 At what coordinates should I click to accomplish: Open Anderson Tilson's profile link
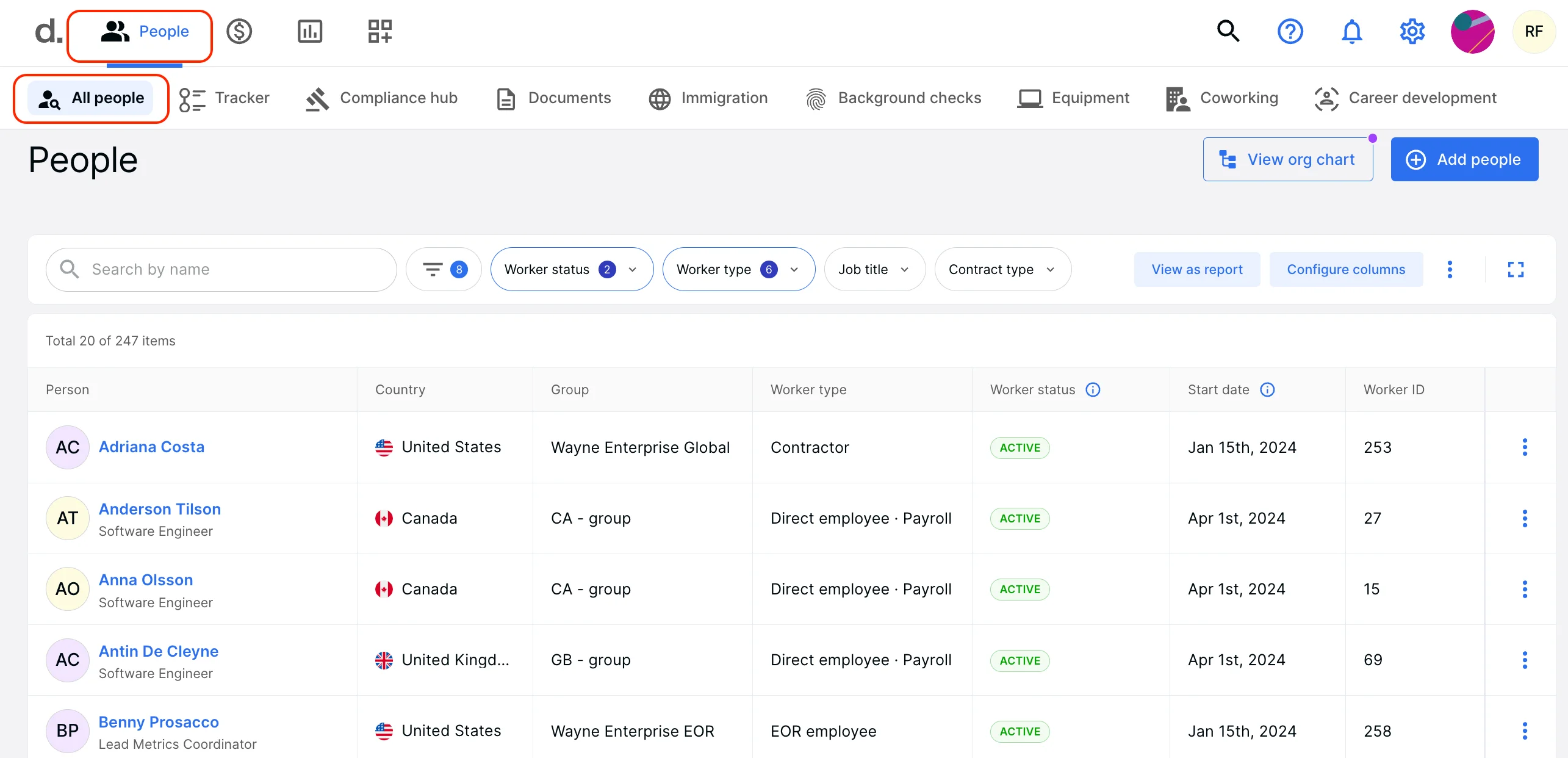tap(159, 508)
